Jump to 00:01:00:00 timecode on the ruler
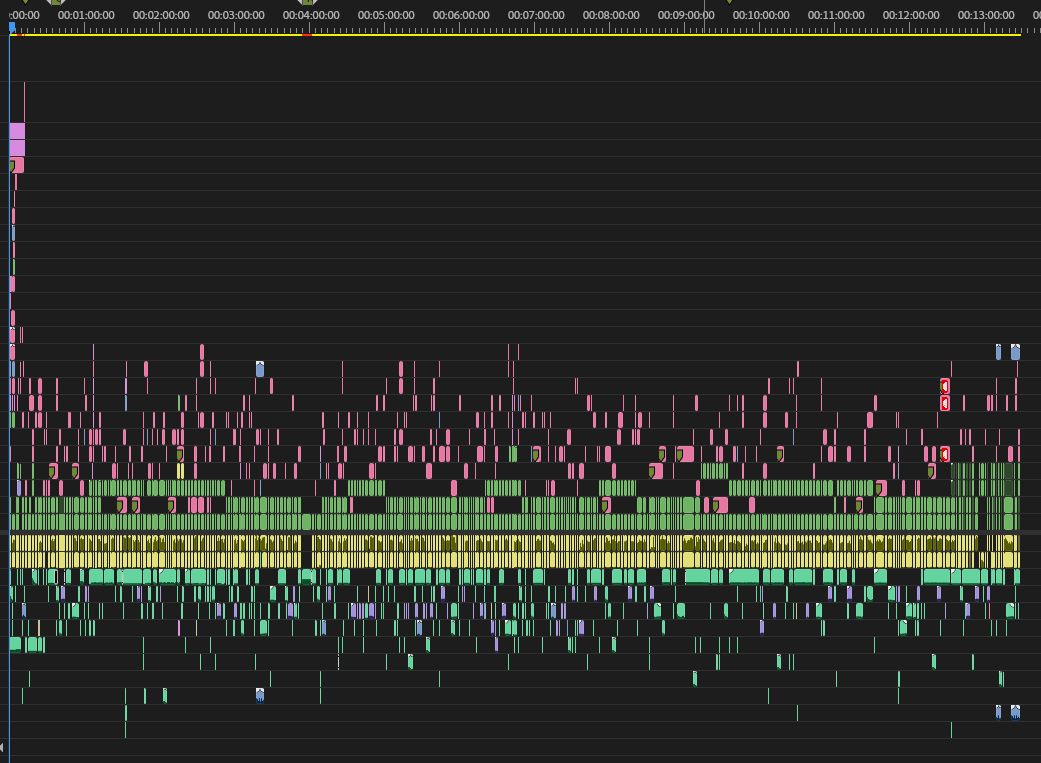The height and width of the screenshot is (763, 1041). 86,15
